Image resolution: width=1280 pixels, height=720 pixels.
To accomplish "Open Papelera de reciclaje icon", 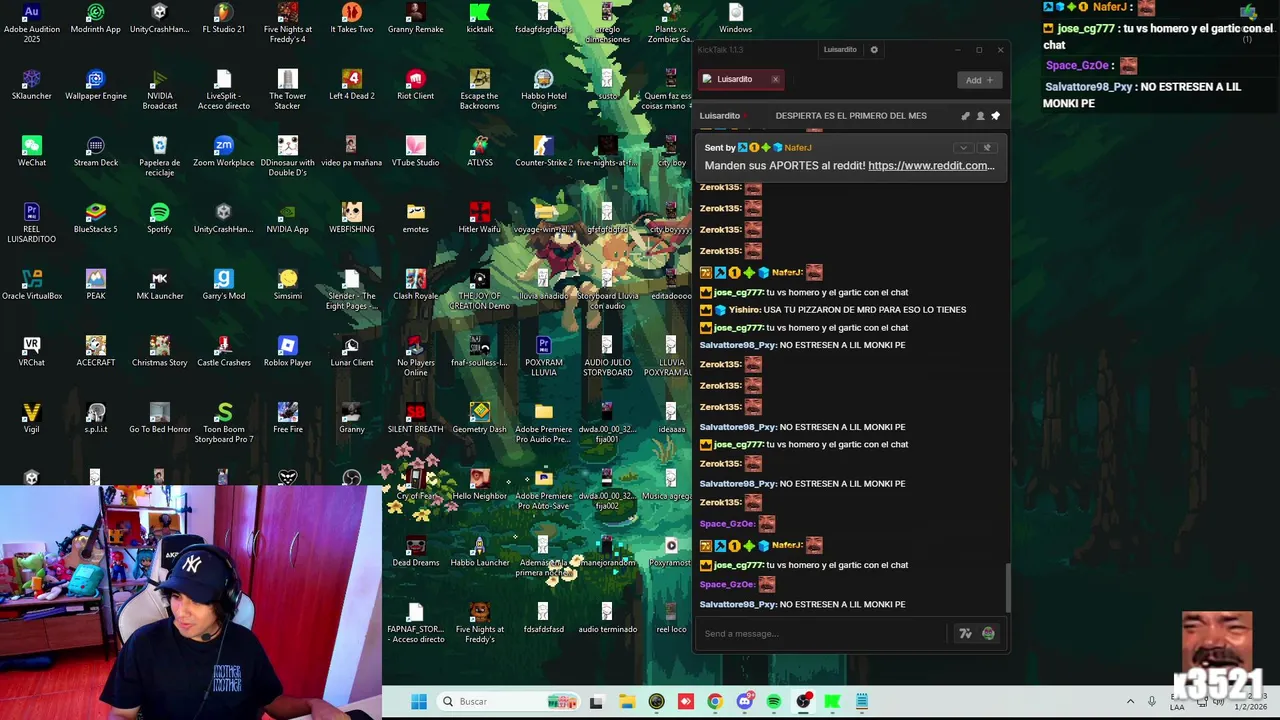I will (160, 155).
